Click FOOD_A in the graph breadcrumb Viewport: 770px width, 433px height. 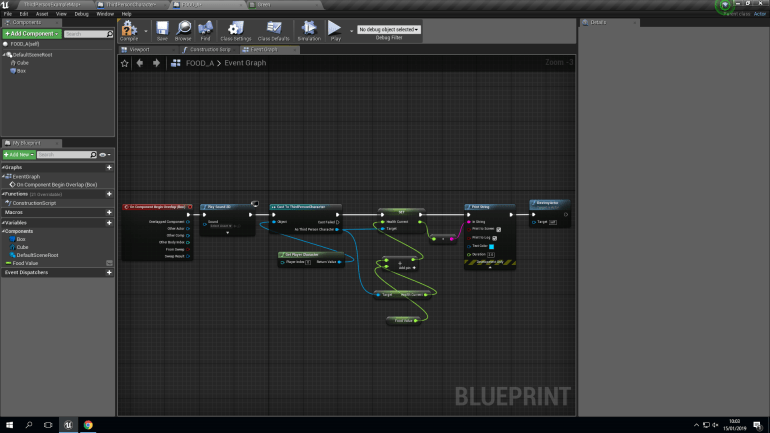pos(200,63)
